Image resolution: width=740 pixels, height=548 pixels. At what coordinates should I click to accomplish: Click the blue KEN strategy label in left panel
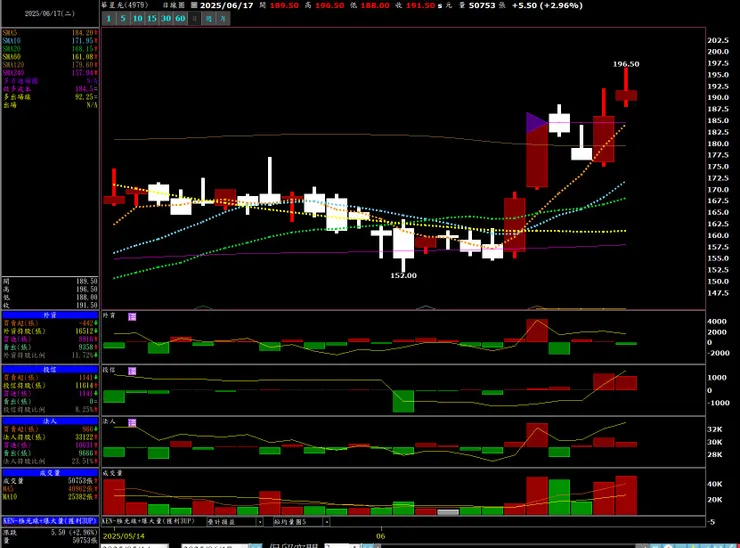tap(50, 521)
